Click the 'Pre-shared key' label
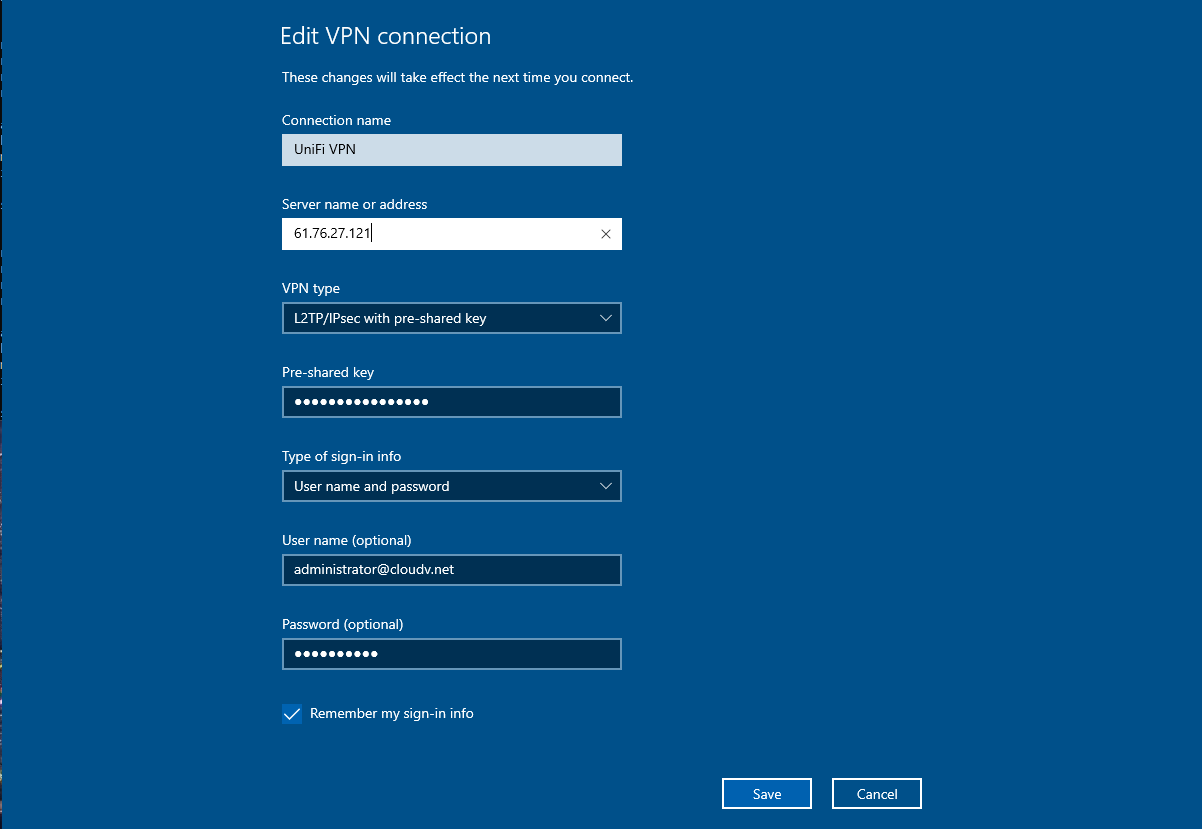 point(328,372)
